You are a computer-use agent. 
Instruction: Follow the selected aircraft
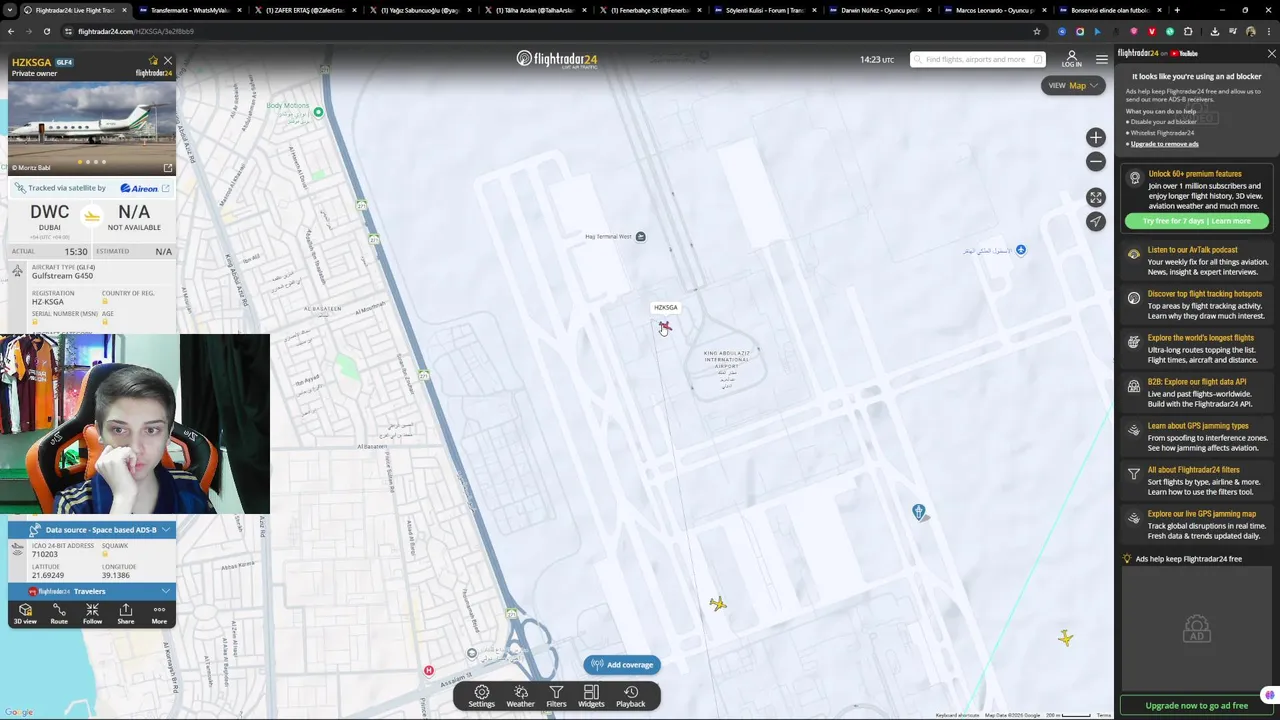pyautogui.click(x=92, y=614)
